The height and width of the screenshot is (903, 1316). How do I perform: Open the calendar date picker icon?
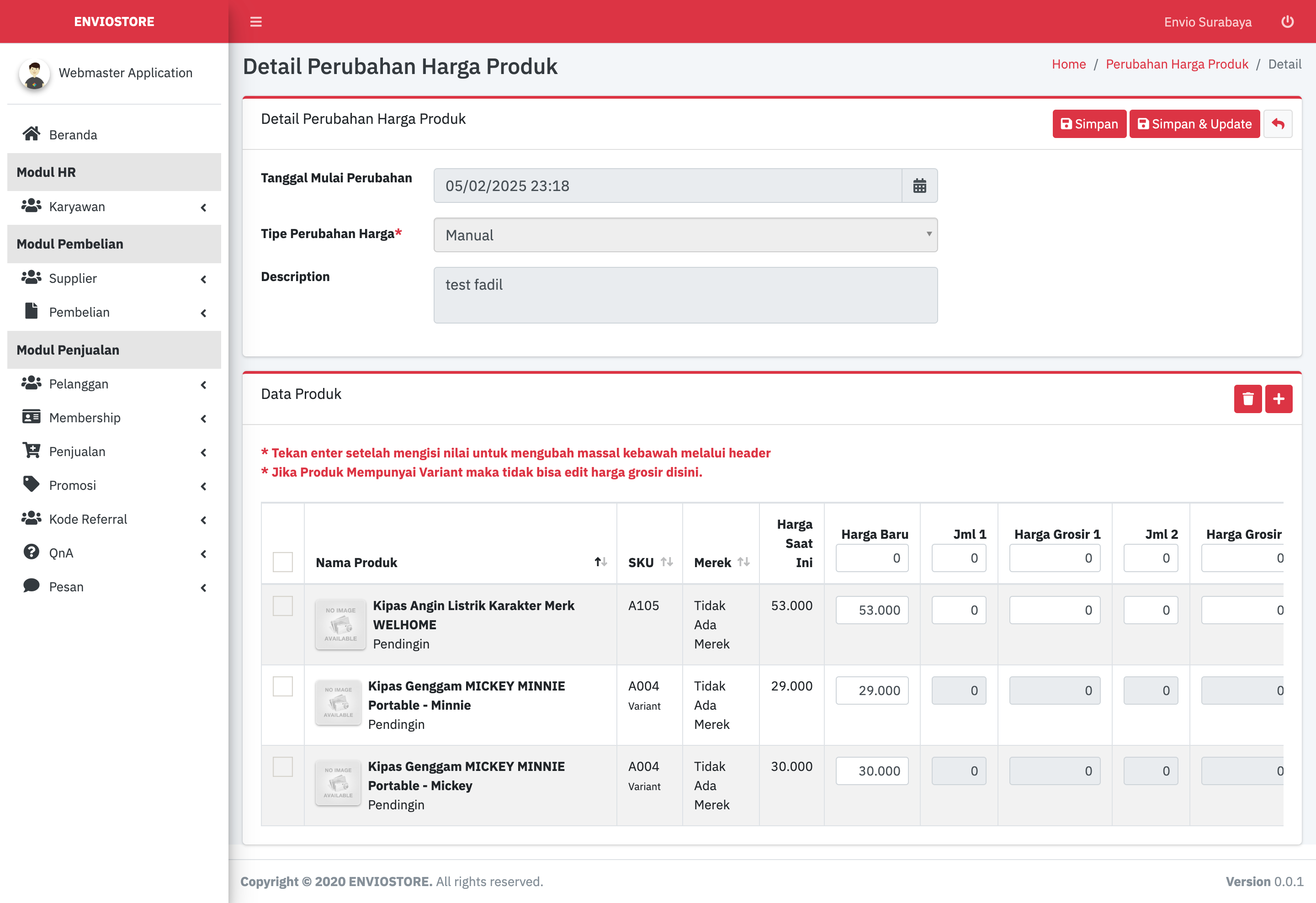pyautogui.click(x=919, y=186)
